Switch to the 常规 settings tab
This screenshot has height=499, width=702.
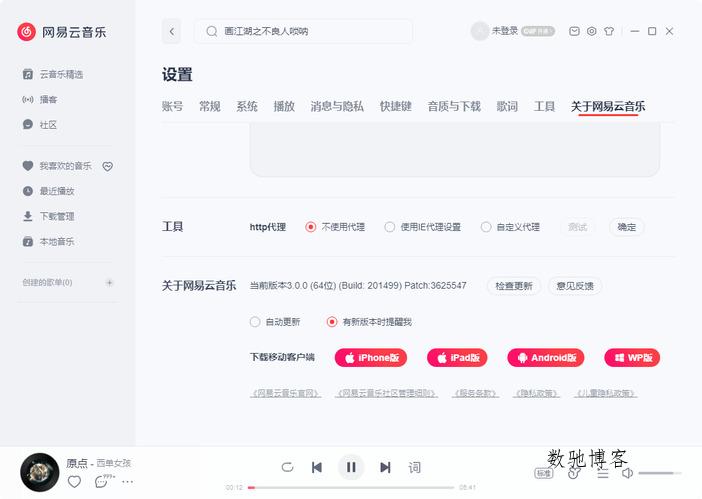pos(210,107)
